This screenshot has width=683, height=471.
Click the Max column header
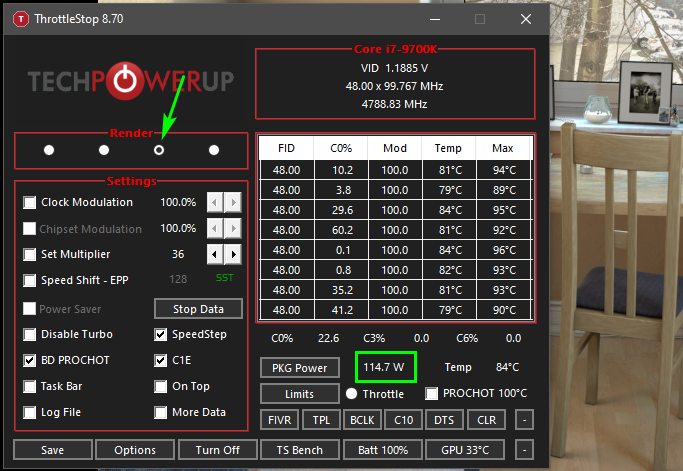click(503, 148)
